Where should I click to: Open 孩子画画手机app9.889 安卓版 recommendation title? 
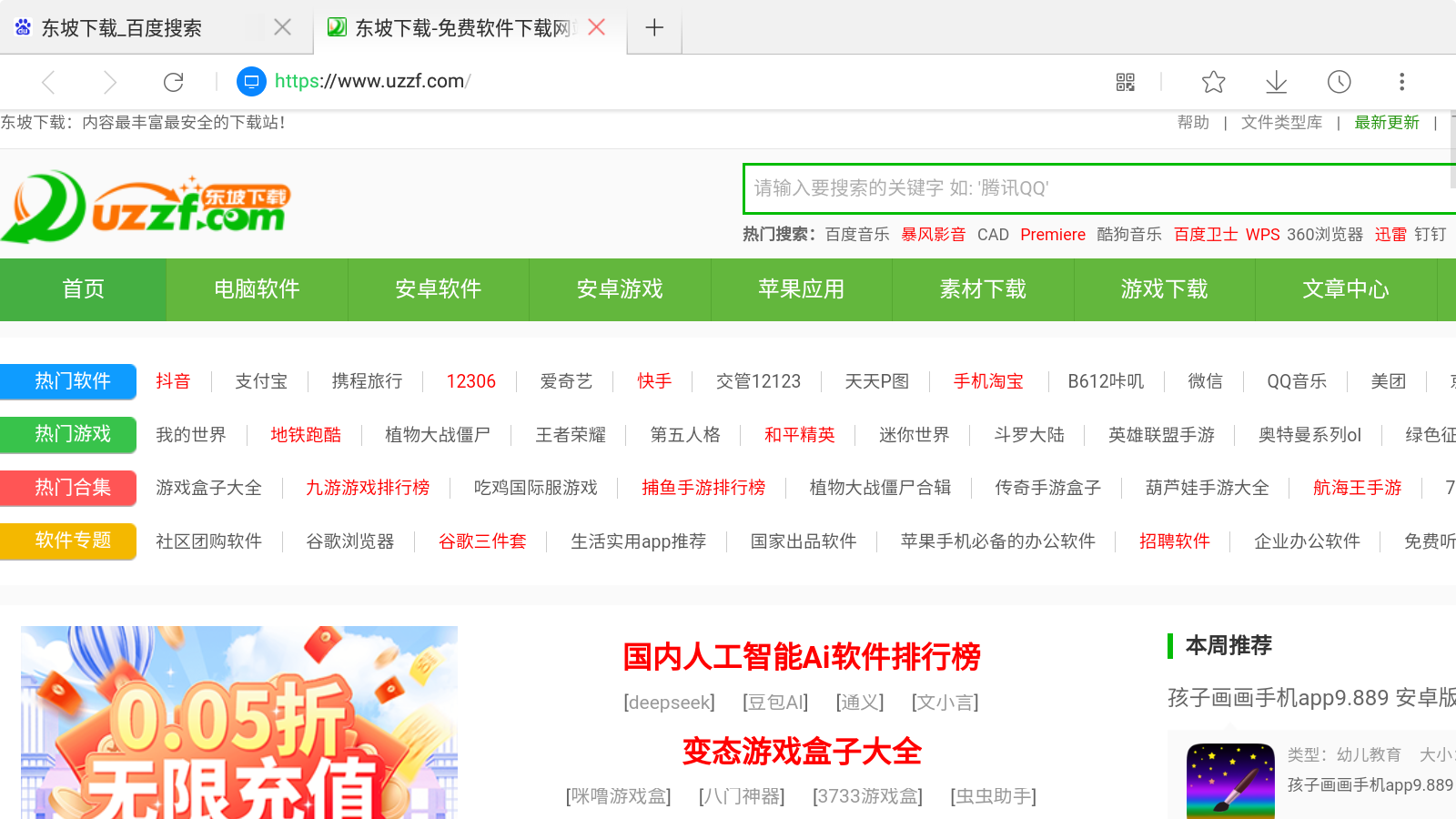click(1311, 698)
